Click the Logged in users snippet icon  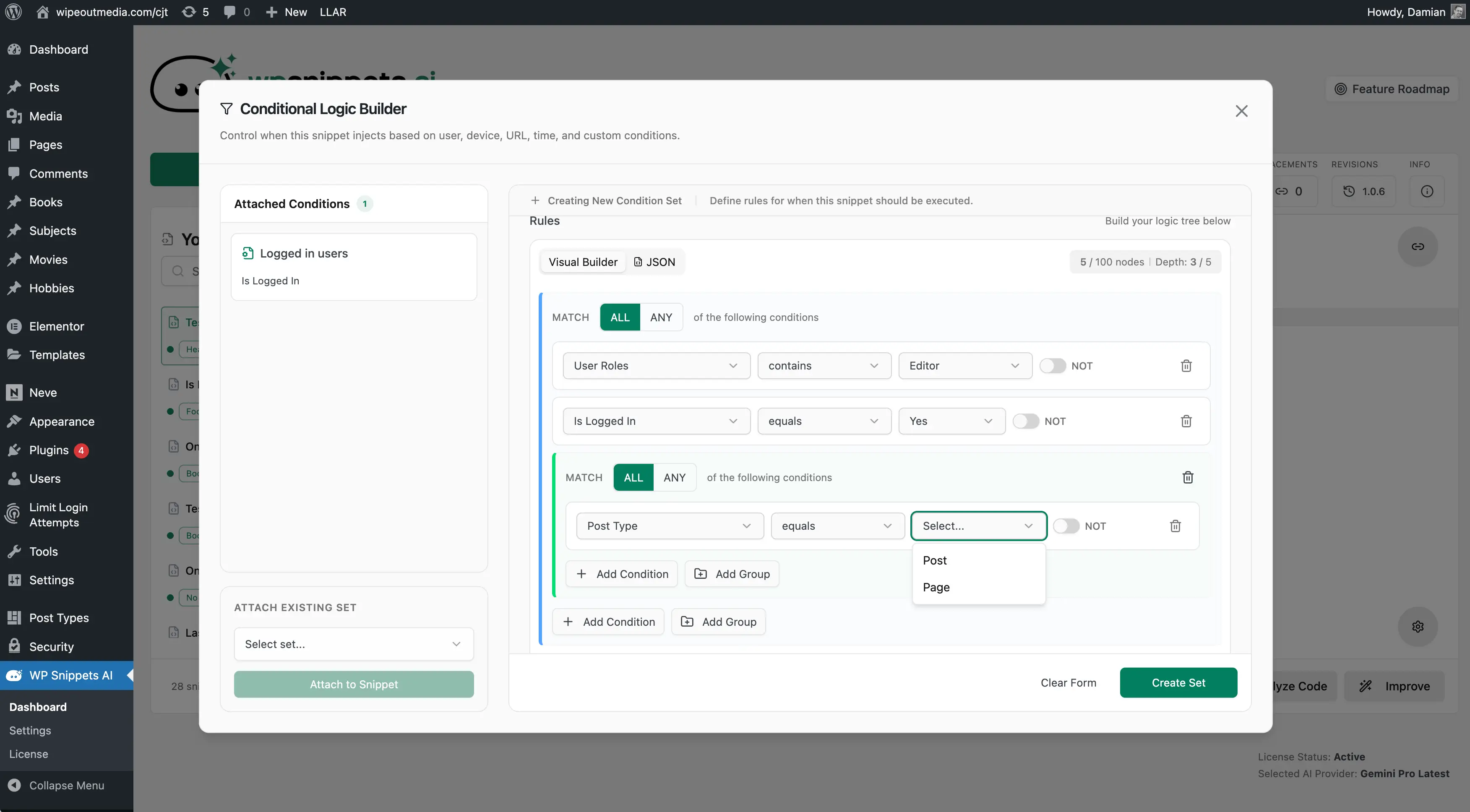pos(248,253)
